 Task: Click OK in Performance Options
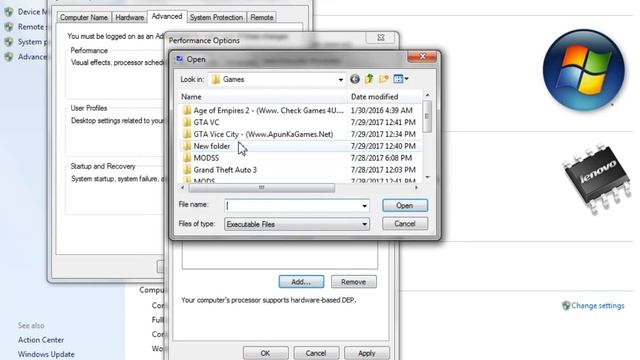(x=265, y=353)
